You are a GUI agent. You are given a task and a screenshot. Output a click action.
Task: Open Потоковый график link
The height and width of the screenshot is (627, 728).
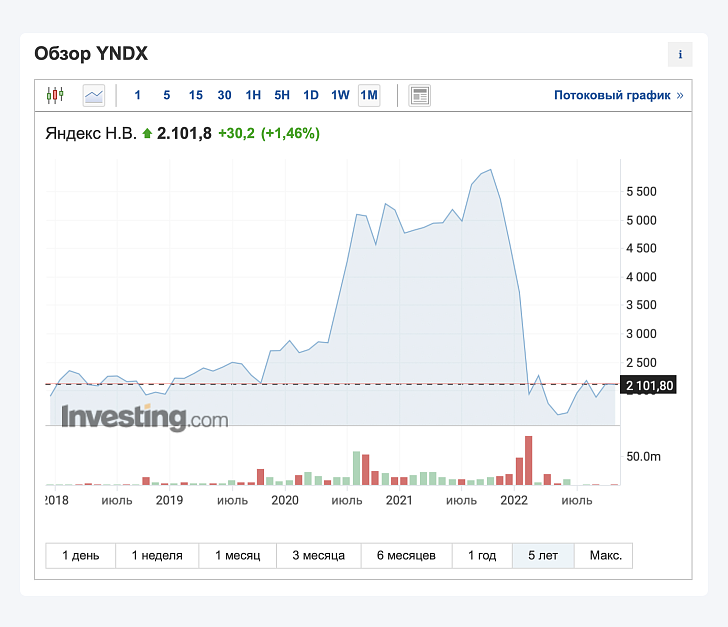point(618,95)
